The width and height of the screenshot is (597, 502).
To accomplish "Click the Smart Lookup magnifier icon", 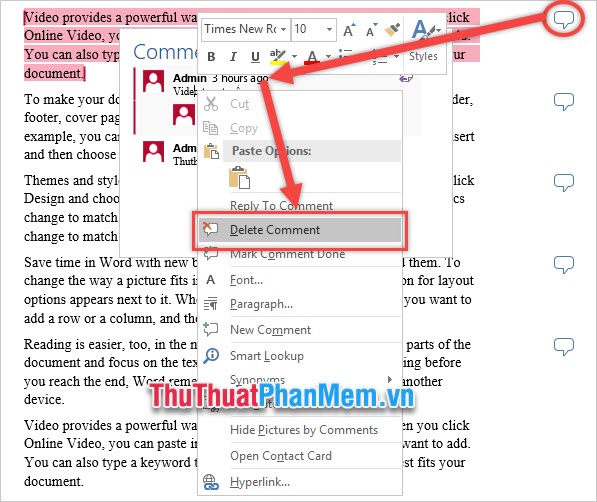I will [x=211, y=356].
